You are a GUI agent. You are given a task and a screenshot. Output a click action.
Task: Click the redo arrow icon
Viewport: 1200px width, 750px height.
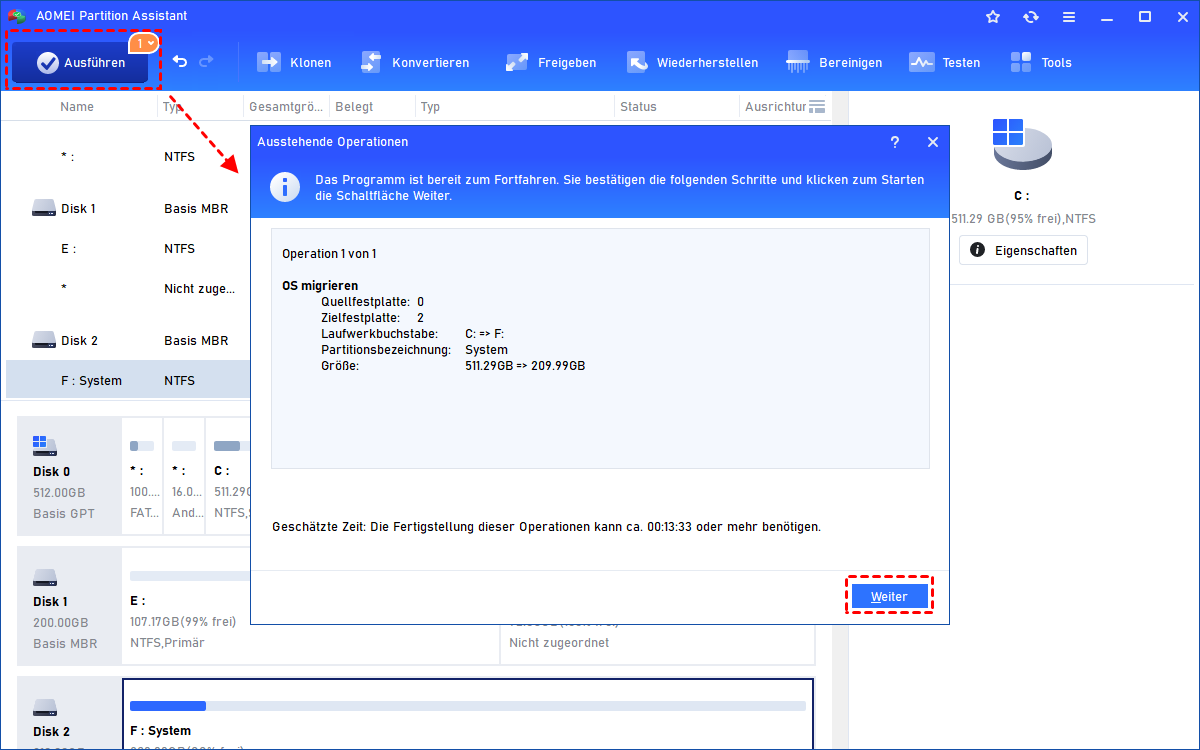click(206, 62)
